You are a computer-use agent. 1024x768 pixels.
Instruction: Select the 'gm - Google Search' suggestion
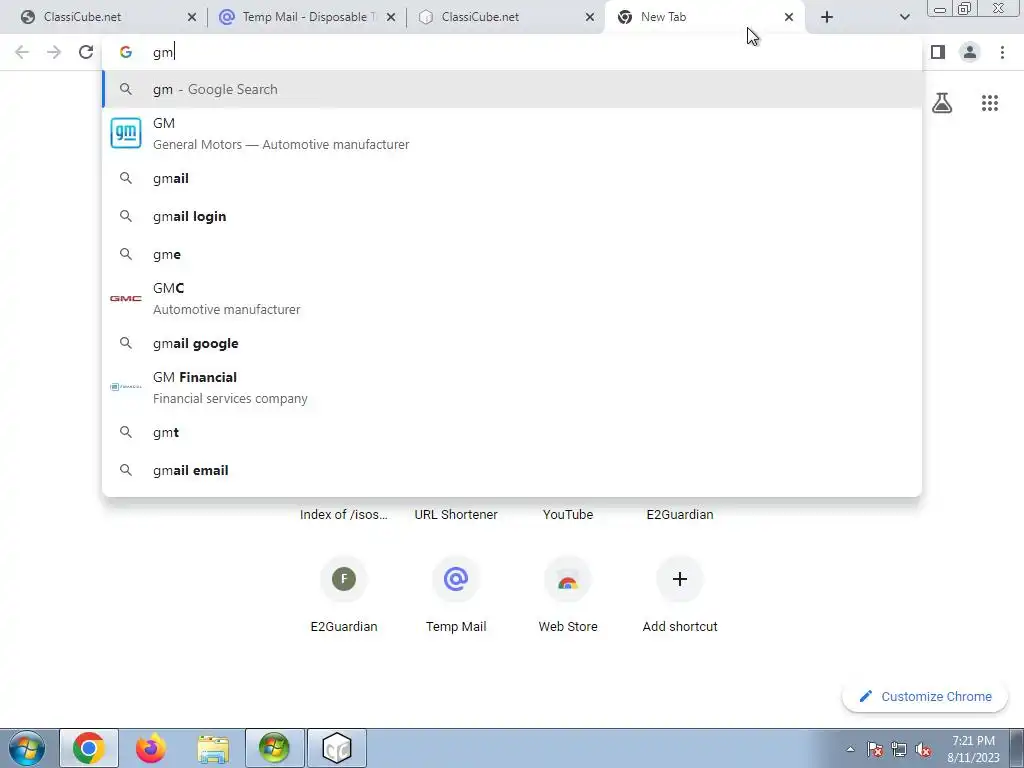pyautogui.click(x=512, y=89)
